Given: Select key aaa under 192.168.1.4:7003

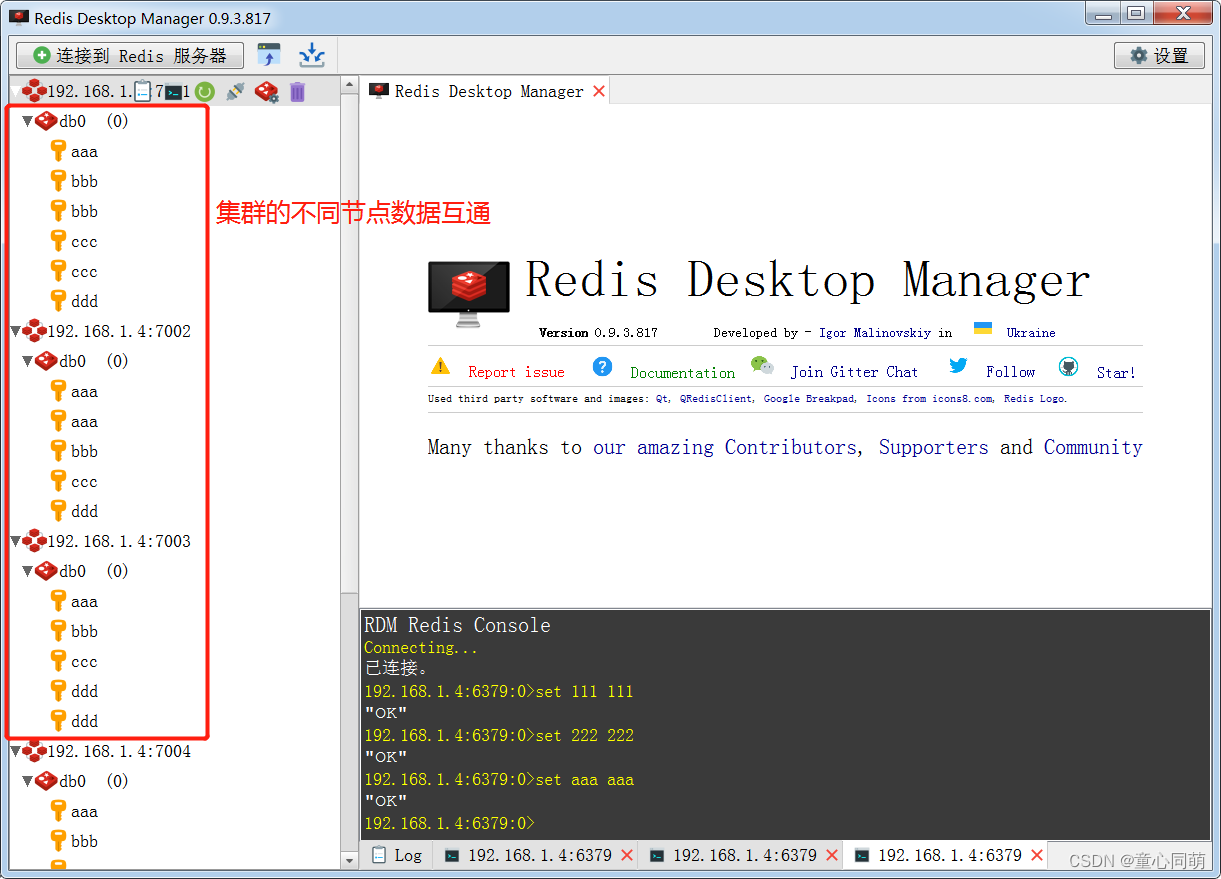Looking at the screenshot, I should point(84,601).
